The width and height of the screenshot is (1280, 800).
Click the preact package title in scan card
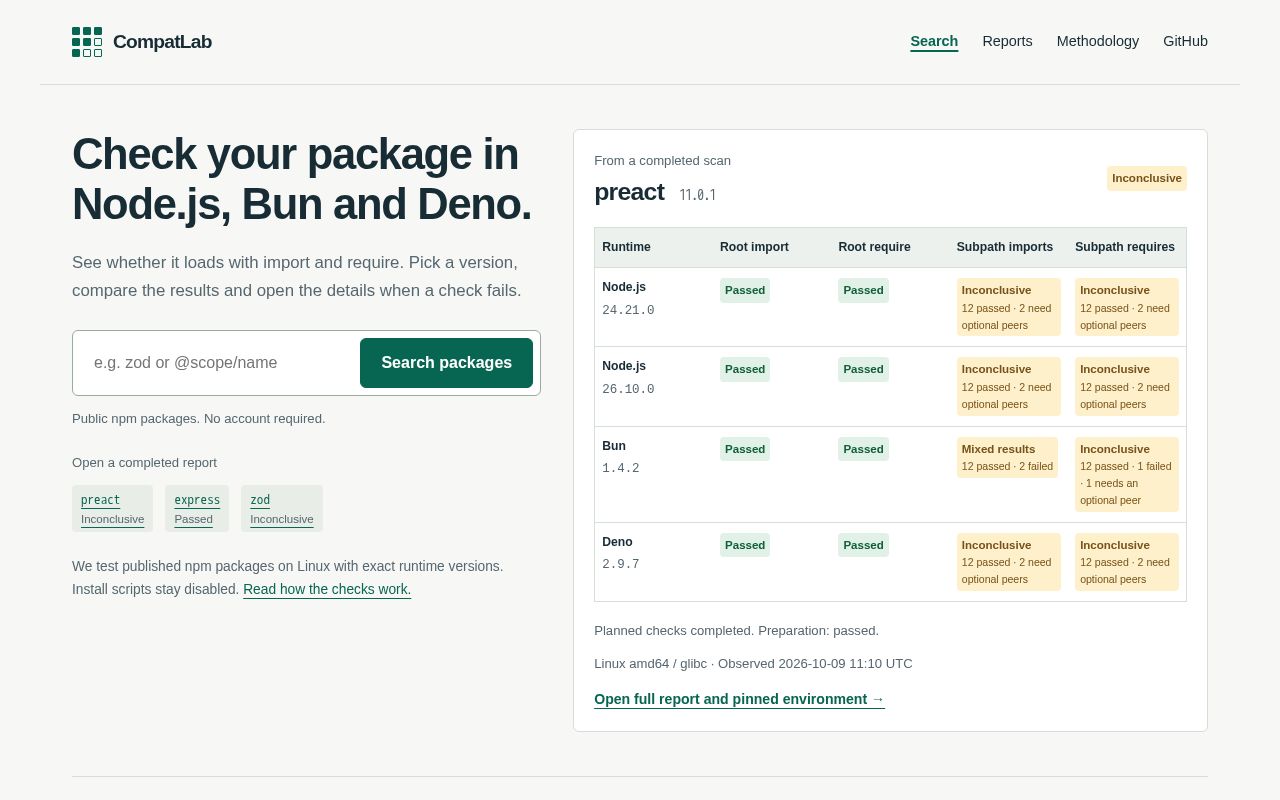[629, 192]
